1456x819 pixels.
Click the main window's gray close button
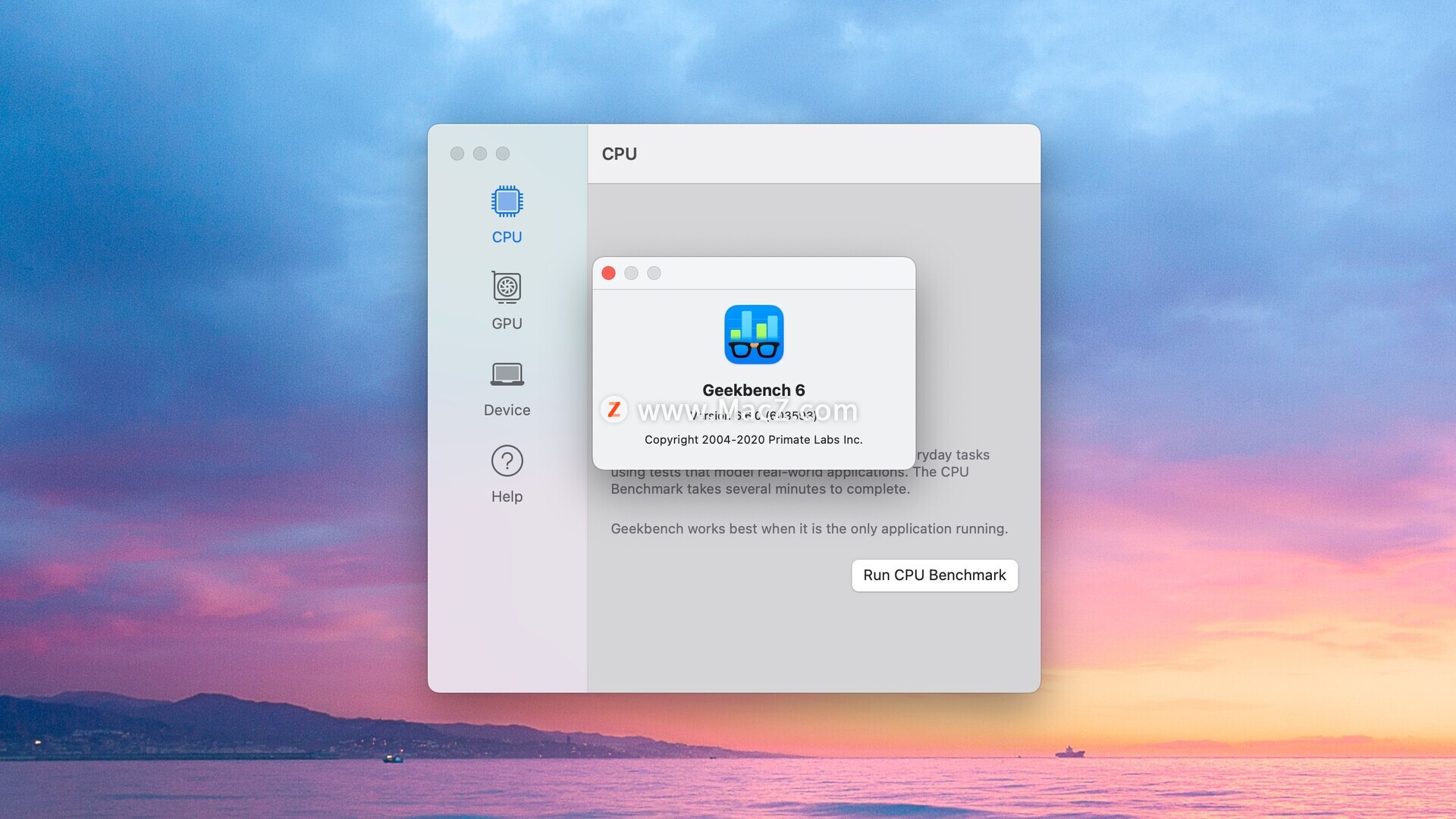[x=457, y=154]
